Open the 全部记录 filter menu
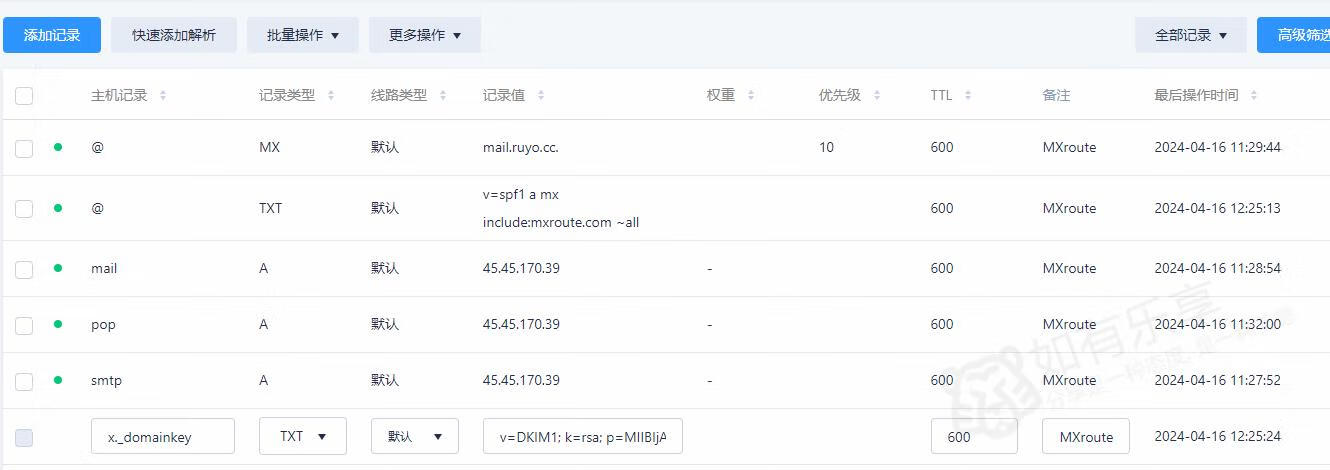Screen dimensions: 1330x470 (x=1190, y=35)
